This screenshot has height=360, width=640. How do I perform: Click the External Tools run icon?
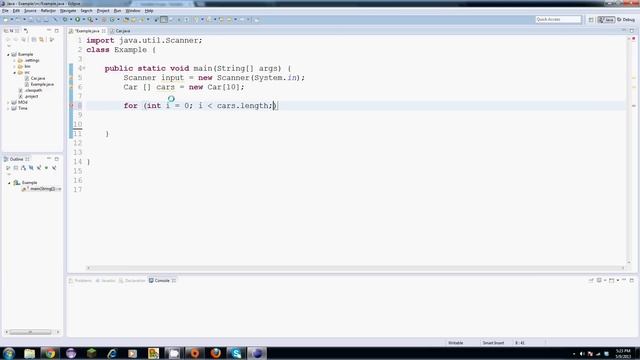[x=90, y=19]
